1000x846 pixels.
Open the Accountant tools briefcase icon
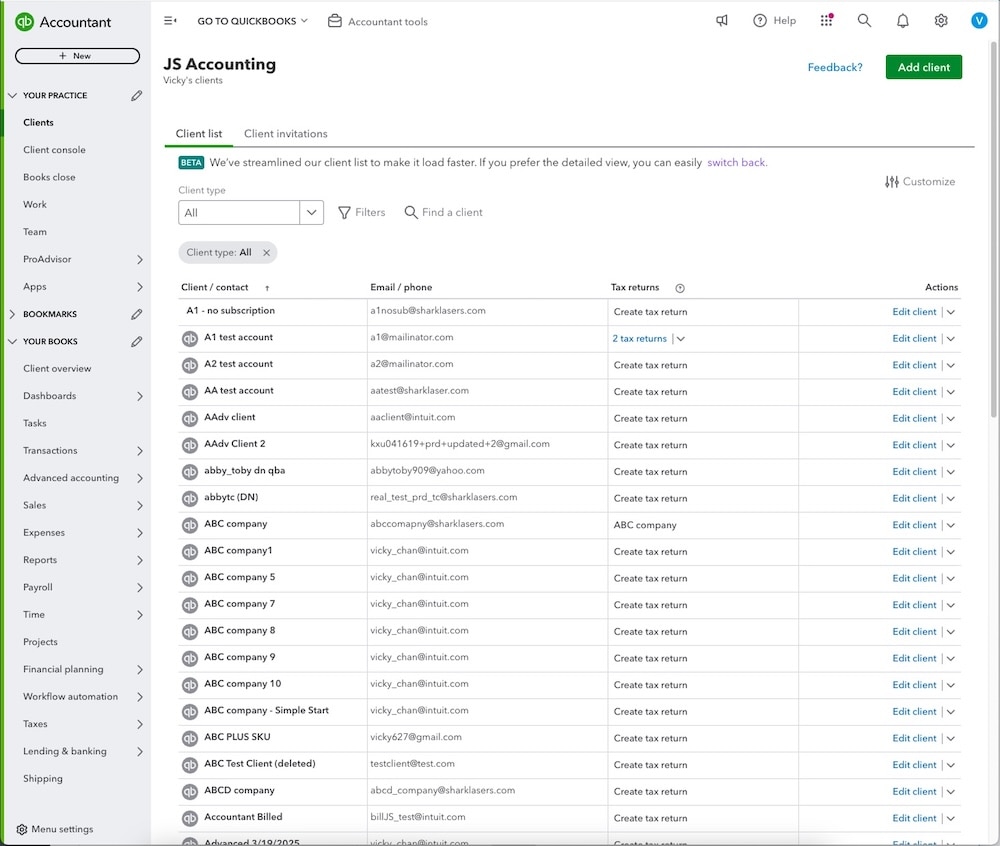[335, 20]
